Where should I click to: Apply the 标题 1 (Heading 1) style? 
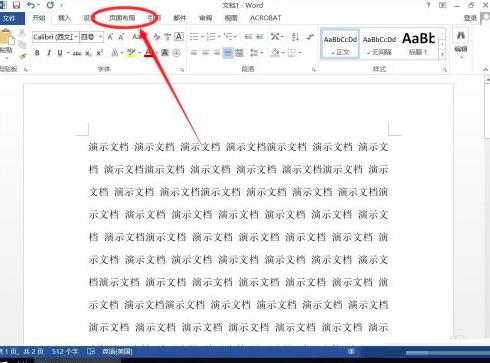418,44
